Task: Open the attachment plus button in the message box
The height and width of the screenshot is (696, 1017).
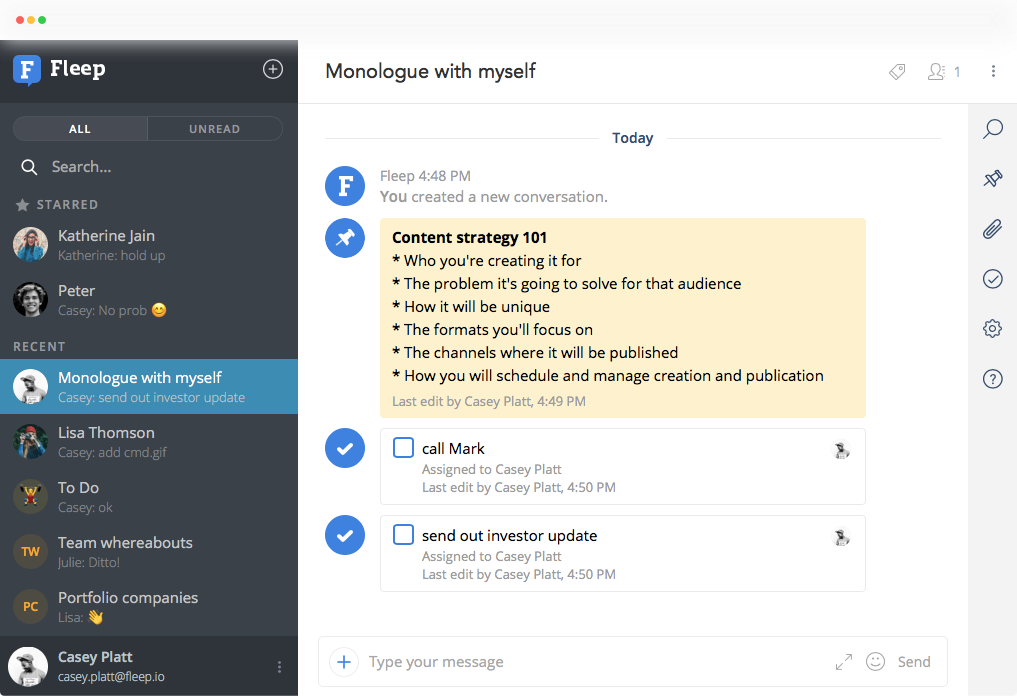Action: click(344, 662)
